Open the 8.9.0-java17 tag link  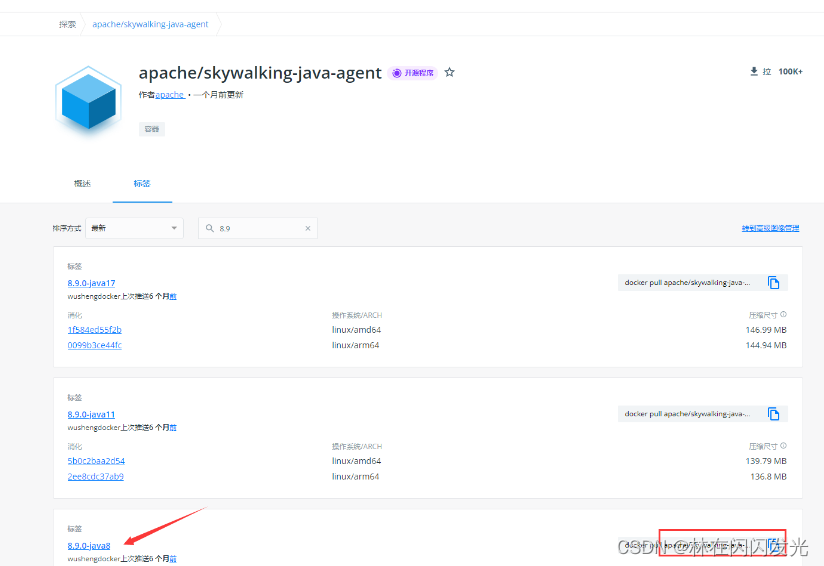(x=91, y=283)
